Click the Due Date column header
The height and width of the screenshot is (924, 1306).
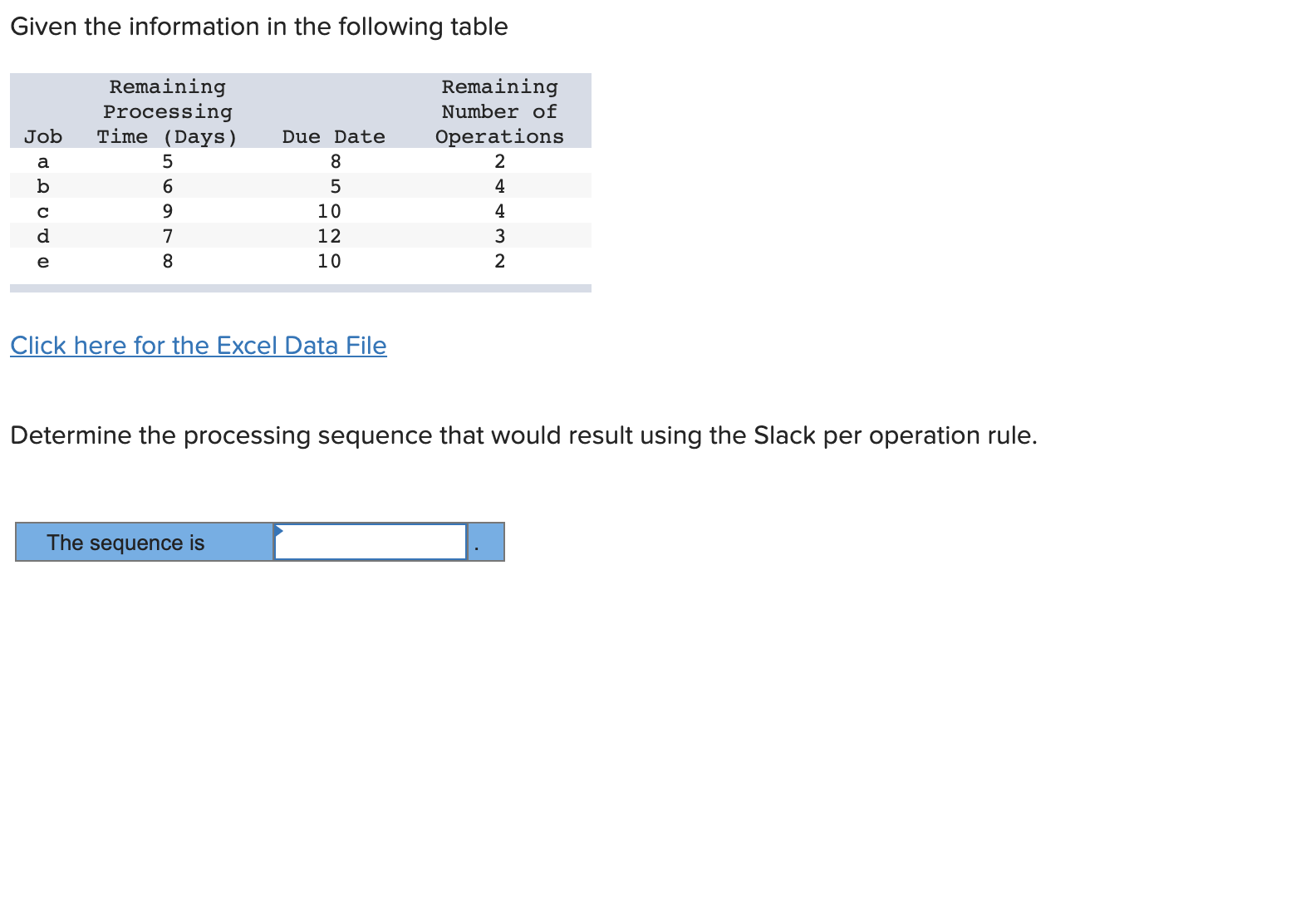click(x=333, y=136)
